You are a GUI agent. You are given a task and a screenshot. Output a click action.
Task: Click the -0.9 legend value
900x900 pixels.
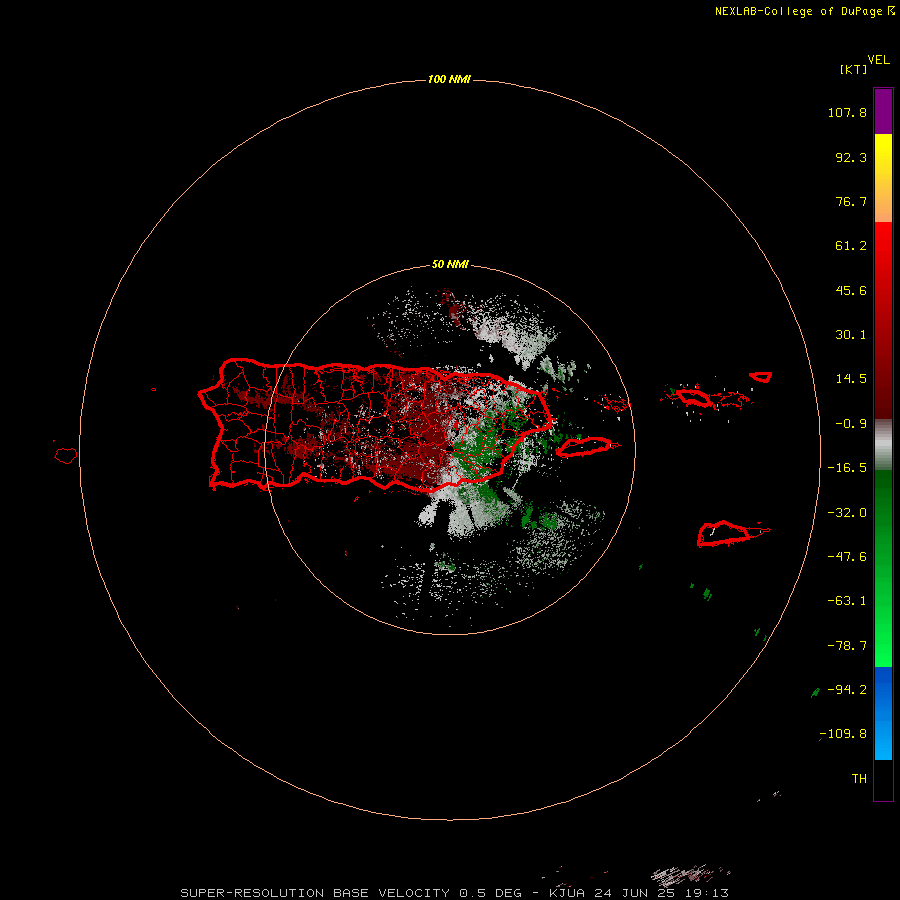pyautogui.click(x=851, y=424)
